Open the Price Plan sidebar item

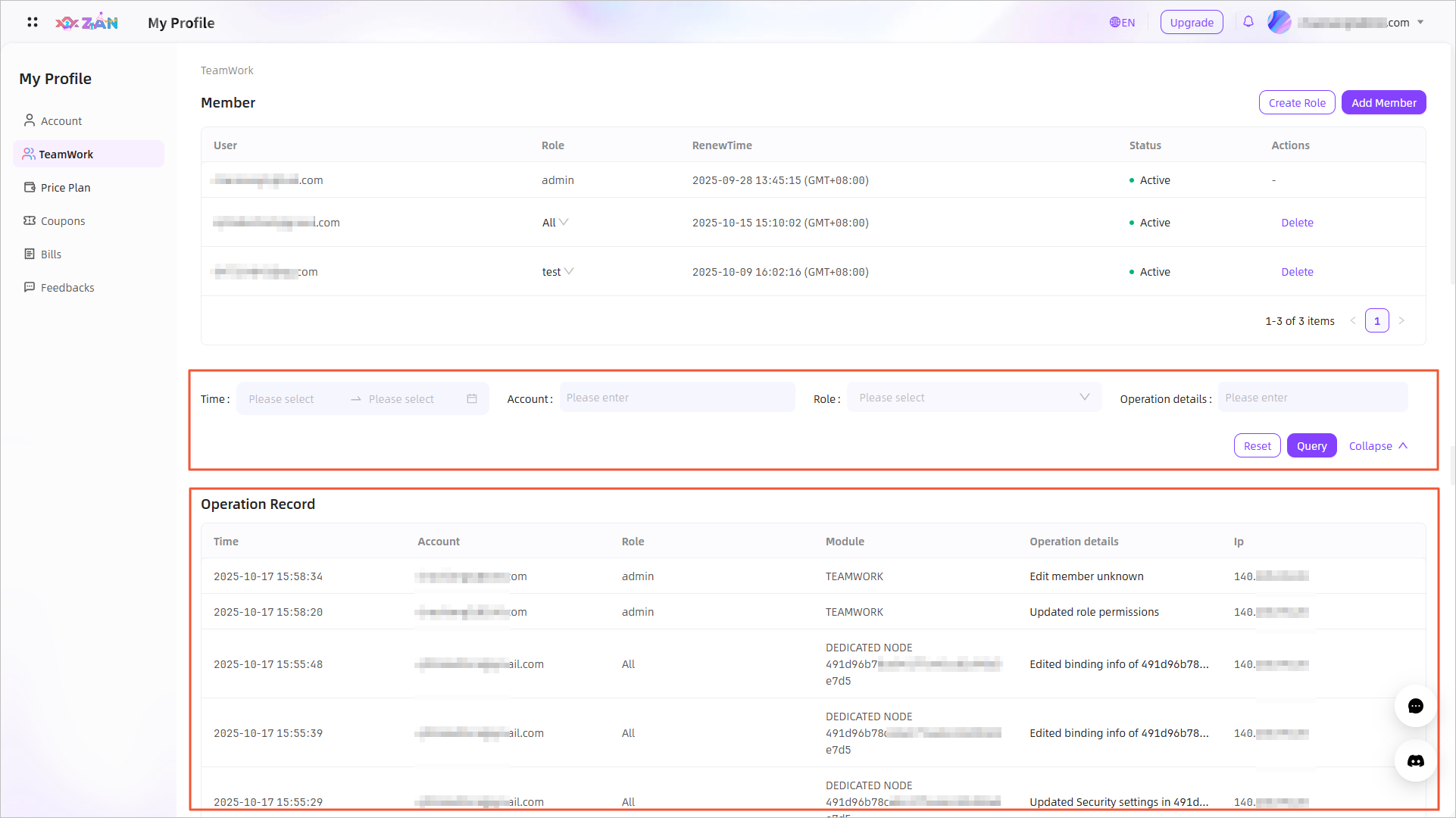pos(65,187)
